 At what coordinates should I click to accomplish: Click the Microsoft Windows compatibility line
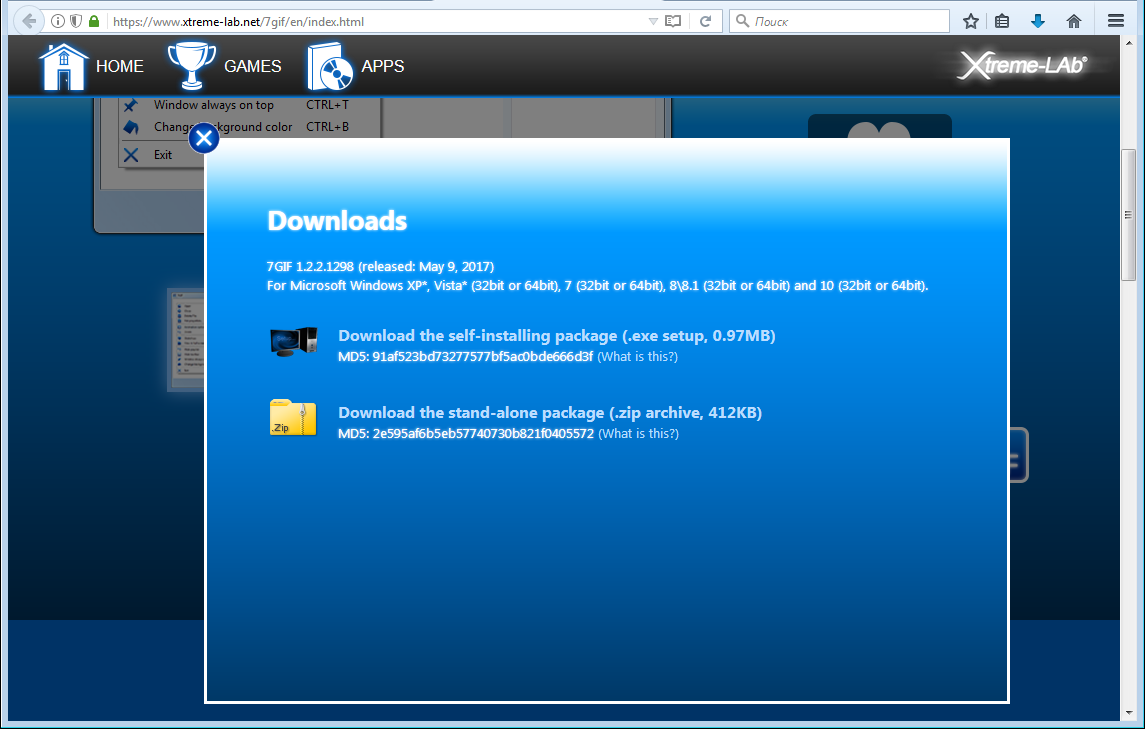click(x=597, y=286)
